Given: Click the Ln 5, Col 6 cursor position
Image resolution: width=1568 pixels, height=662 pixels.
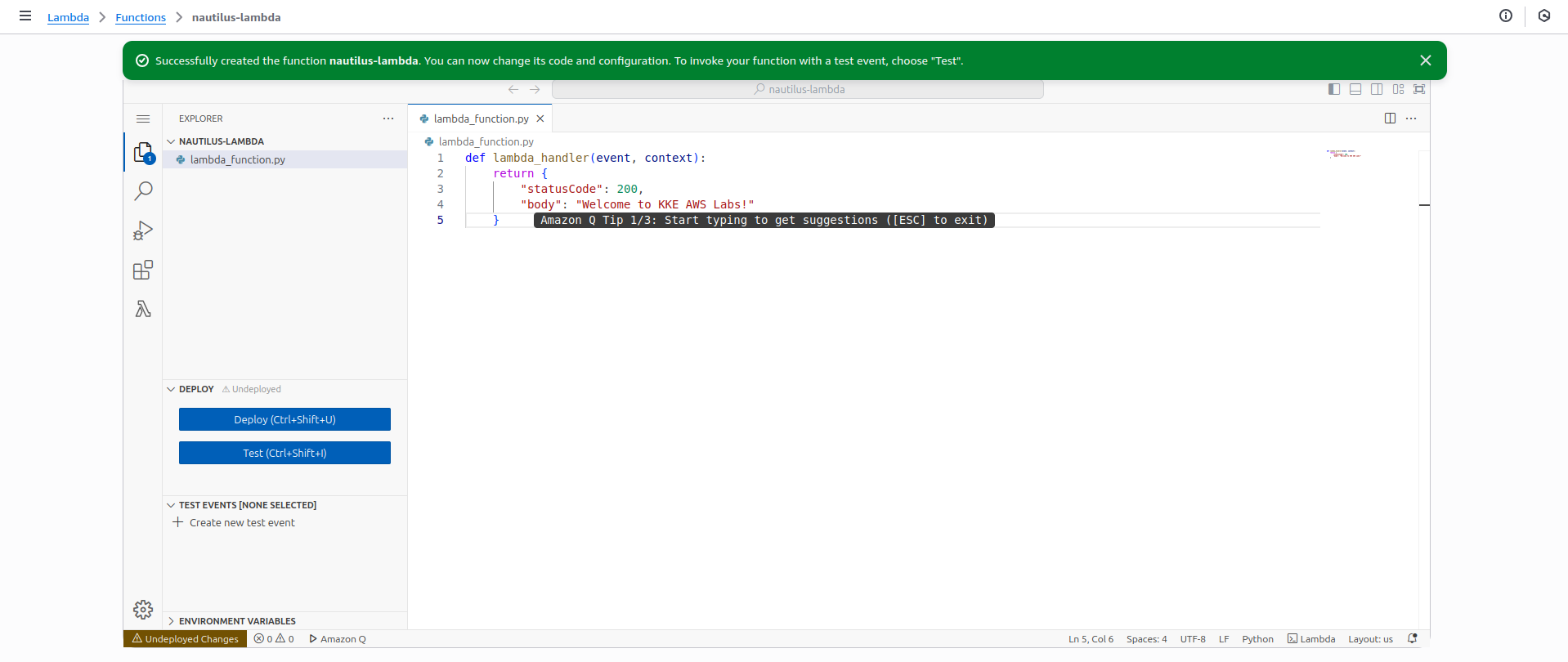Looking at the screenshot, I should click(1091, 639).
